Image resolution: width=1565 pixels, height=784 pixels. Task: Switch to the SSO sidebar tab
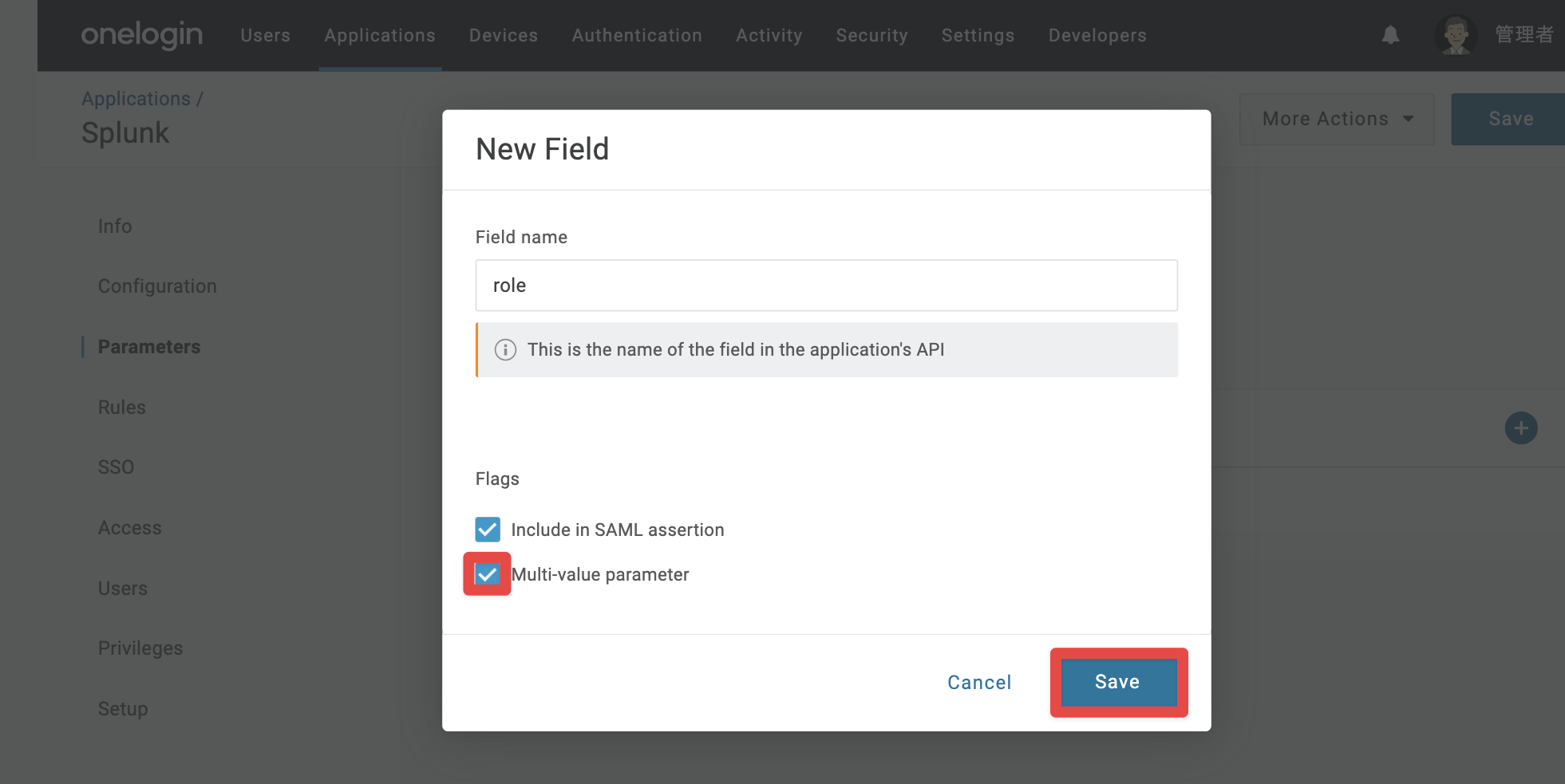[x=116, y=467]
